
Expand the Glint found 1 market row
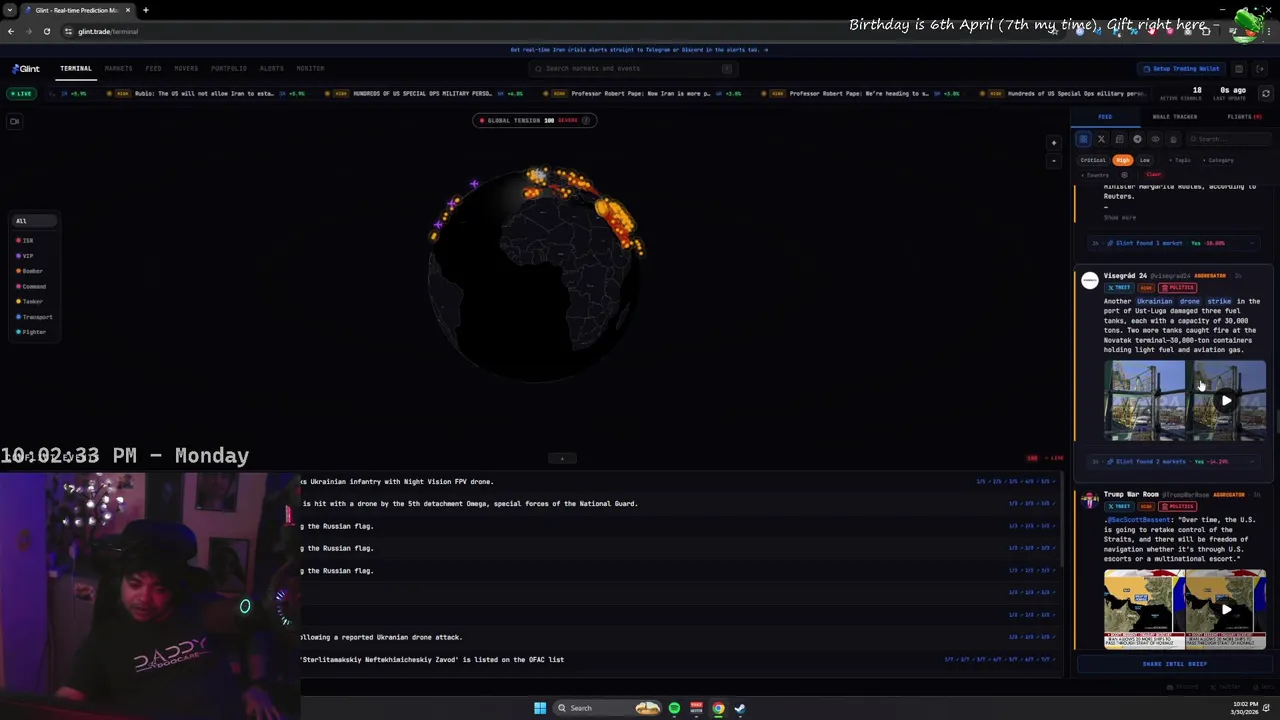click(1173, 243)
